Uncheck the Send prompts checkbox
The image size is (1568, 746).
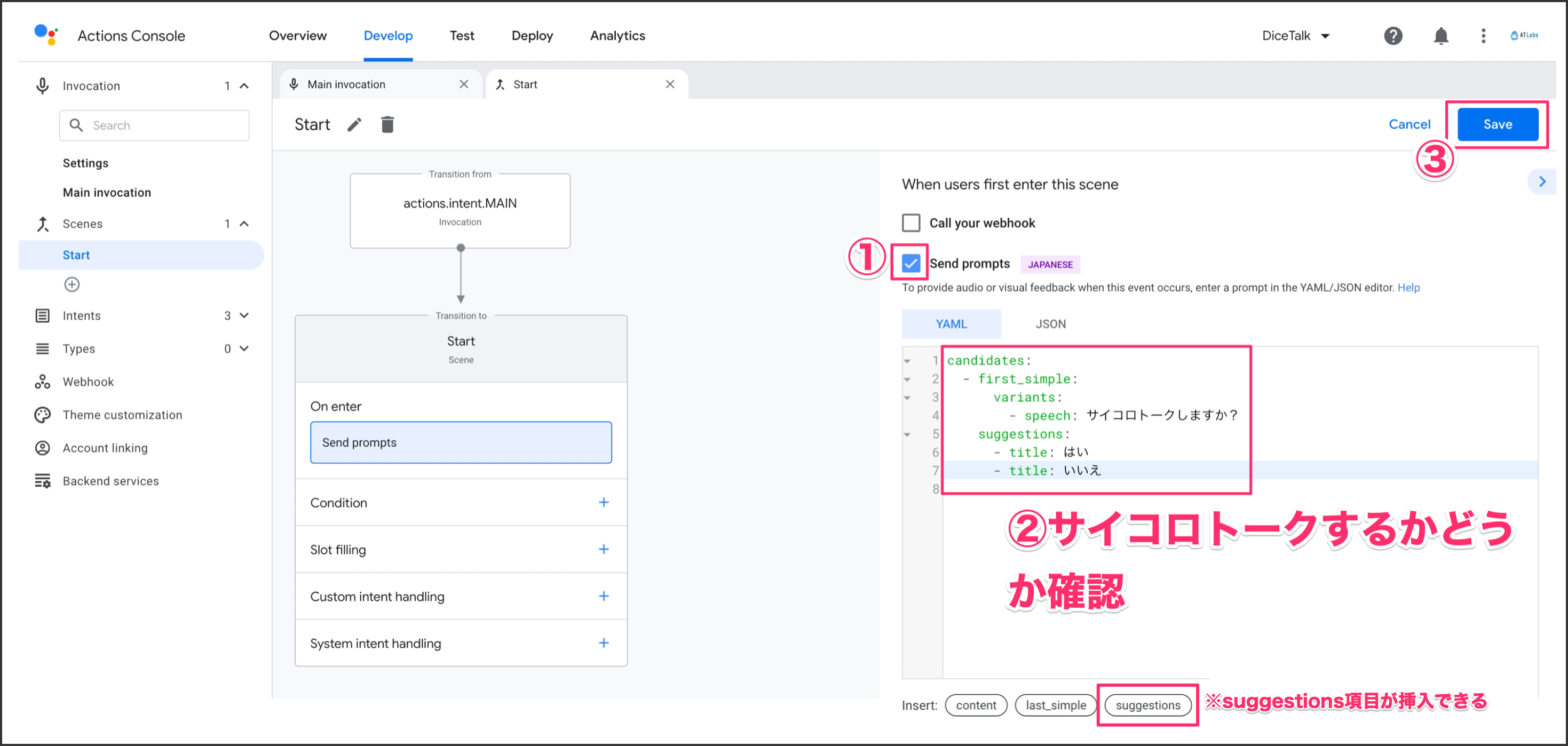click(x=910, y=263)
